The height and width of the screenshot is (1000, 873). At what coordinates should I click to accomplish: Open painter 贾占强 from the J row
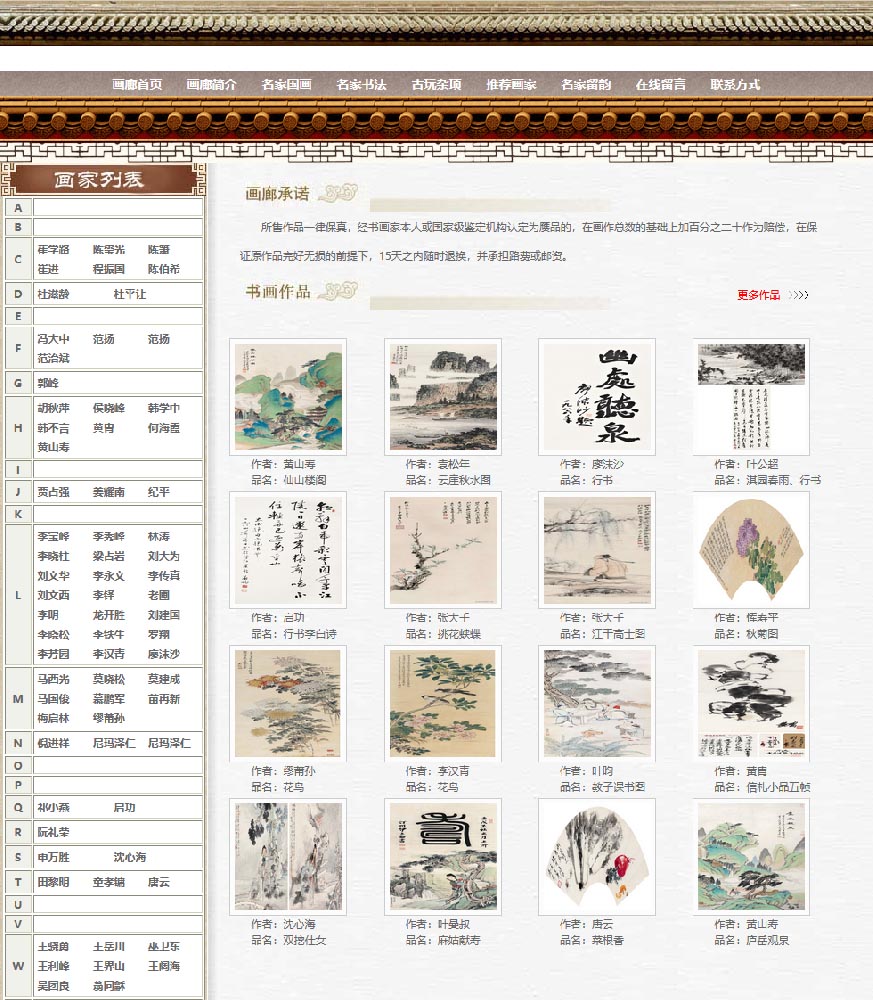pyautogui.click(x=54, y=492)
